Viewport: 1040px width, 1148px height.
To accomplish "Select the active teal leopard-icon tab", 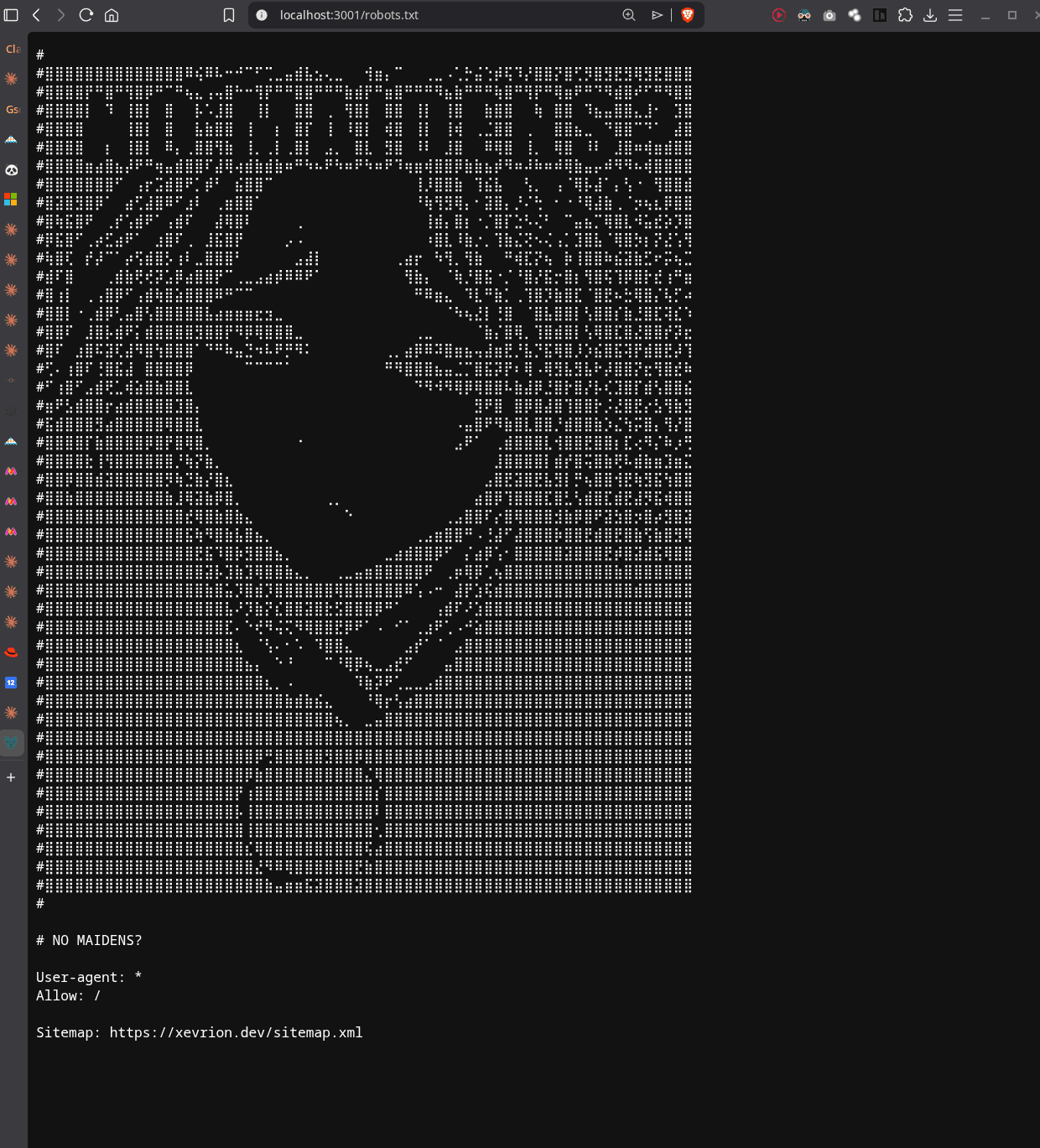I will coord(11,742).
